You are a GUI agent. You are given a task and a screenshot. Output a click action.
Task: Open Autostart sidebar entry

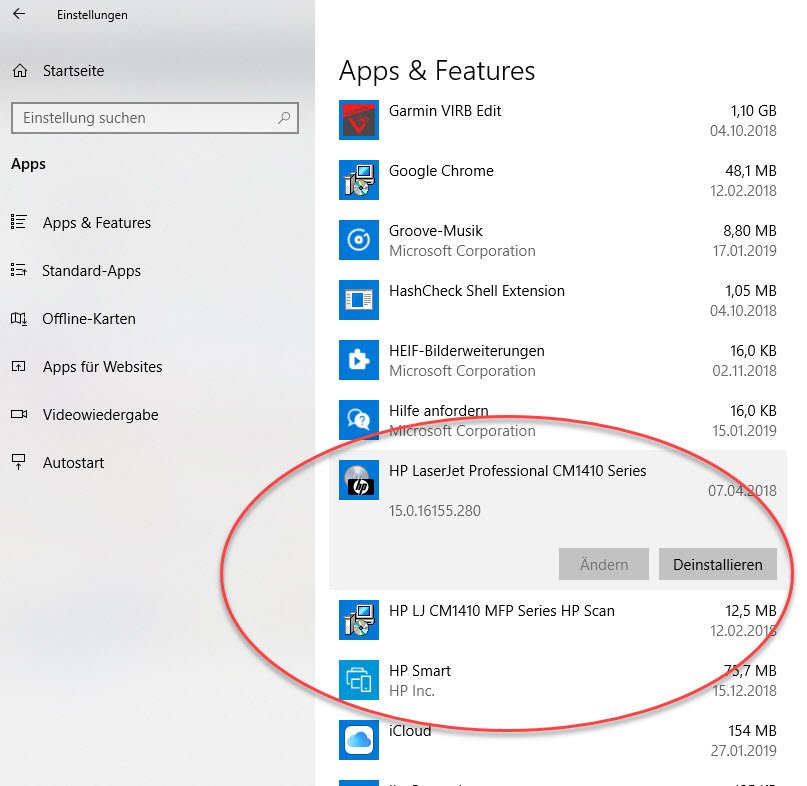tap(73, 463)
